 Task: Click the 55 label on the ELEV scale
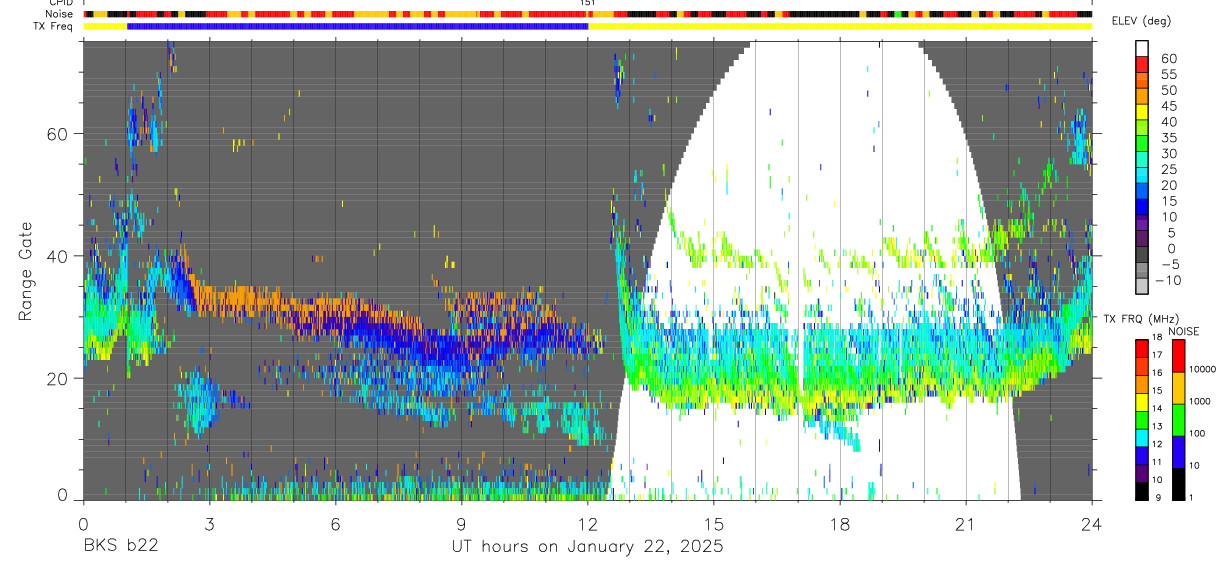1167,74
